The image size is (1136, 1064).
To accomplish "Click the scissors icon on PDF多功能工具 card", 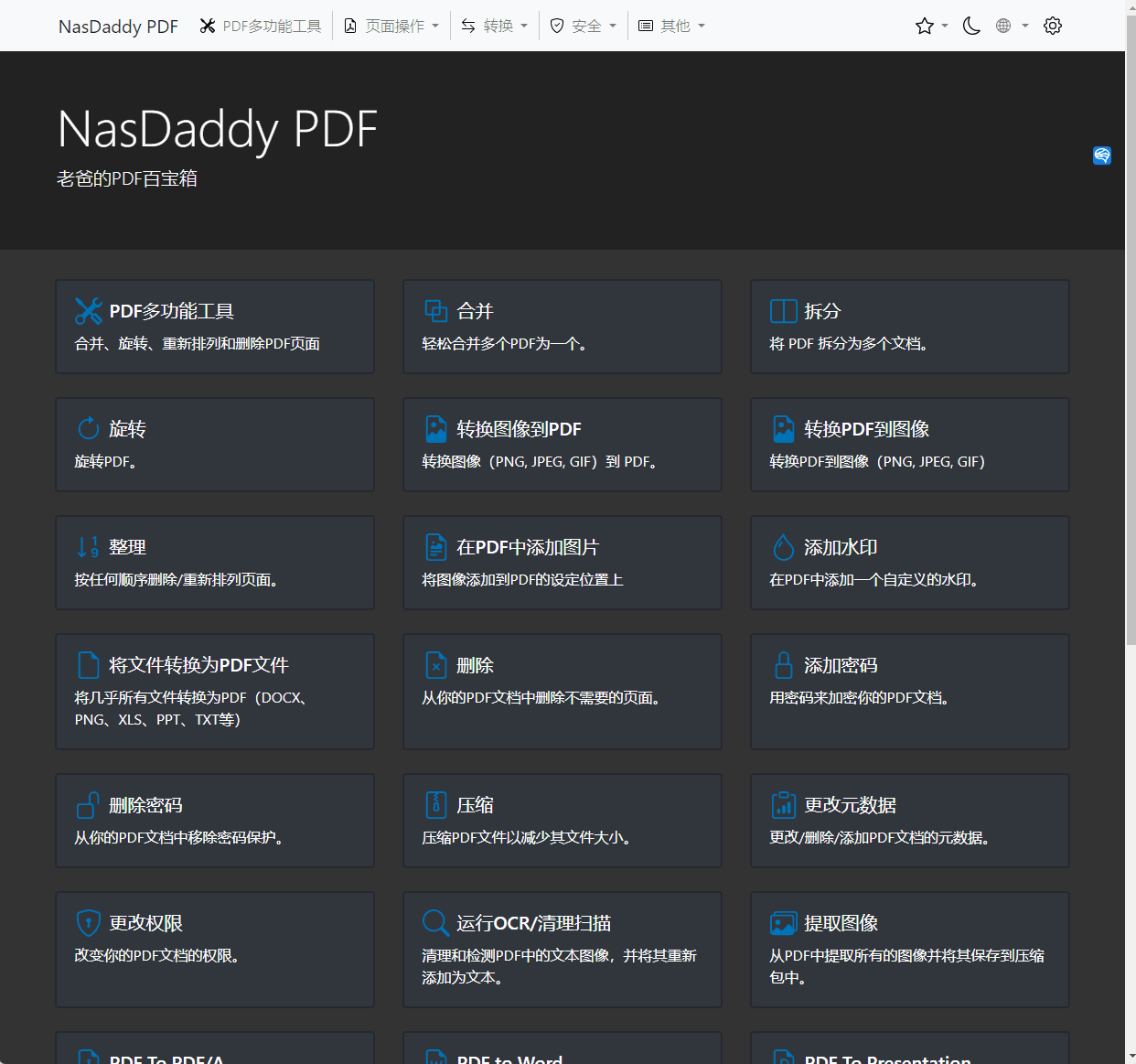I will 88,311.
